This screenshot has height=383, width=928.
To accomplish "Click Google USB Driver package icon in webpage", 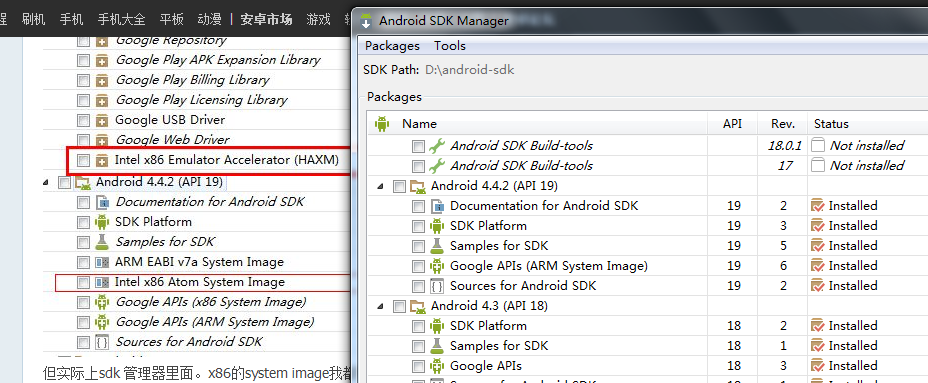I will pyautogui.click(x=102, y=120).
